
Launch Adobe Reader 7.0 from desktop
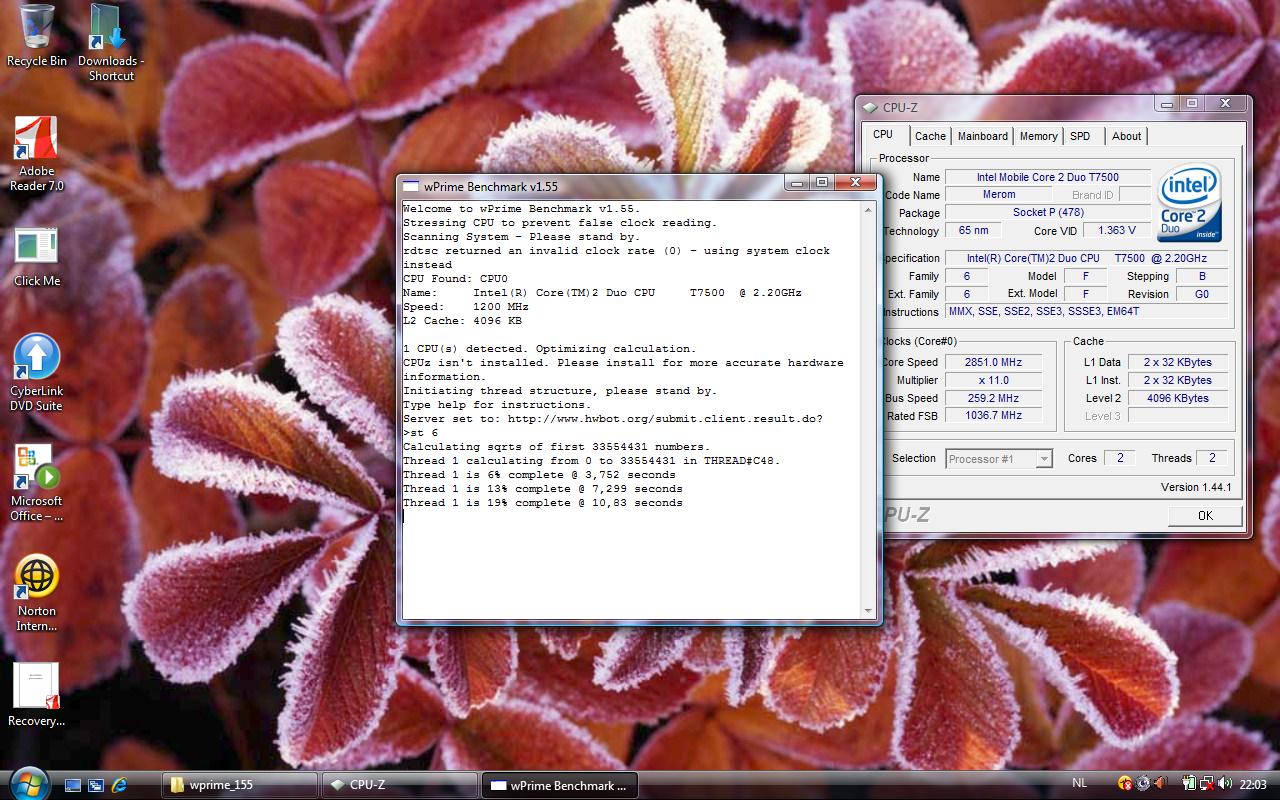[37, 153]
